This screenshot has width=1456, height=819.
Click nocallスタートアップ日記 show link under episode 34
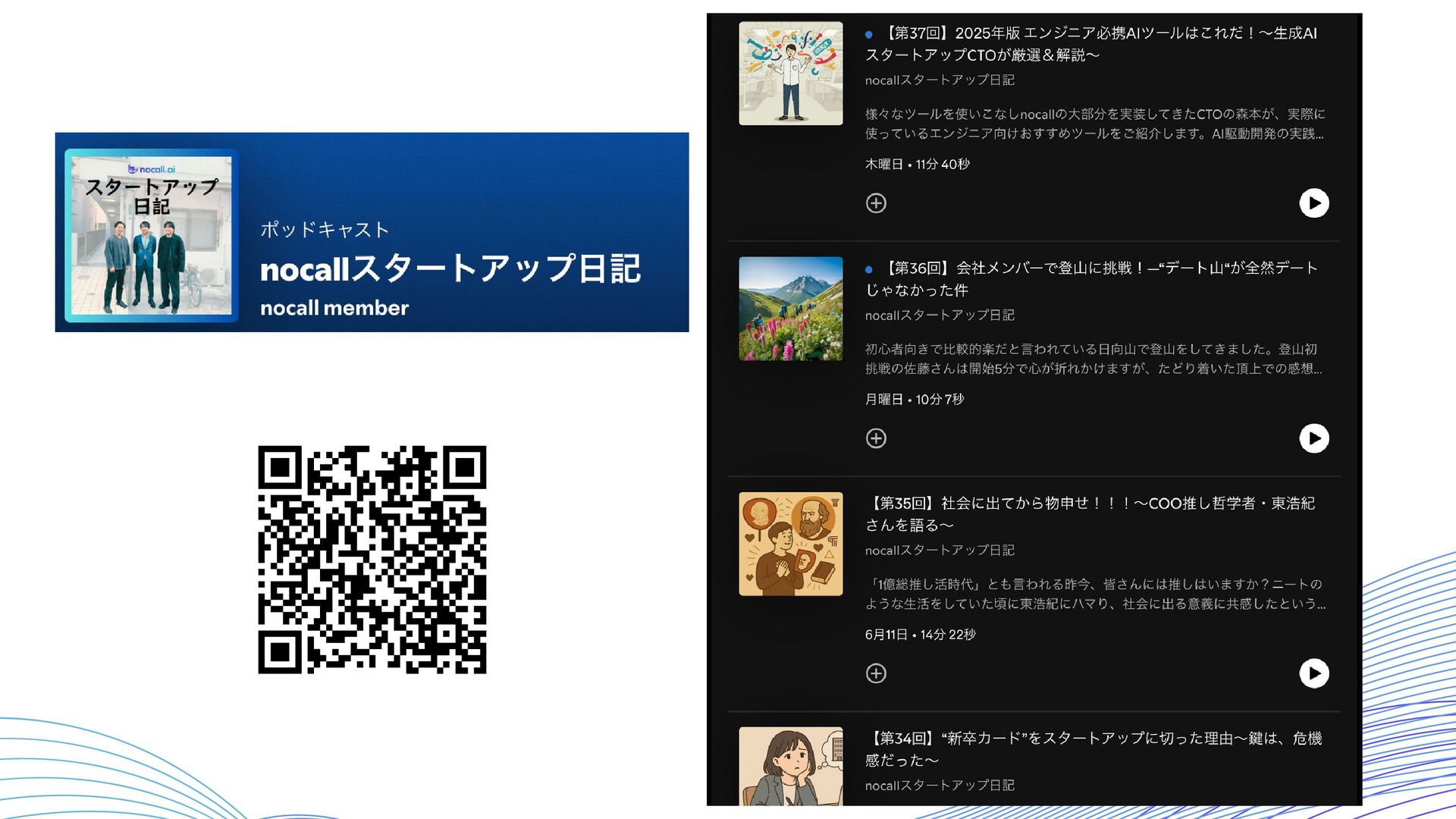[940, 785]
